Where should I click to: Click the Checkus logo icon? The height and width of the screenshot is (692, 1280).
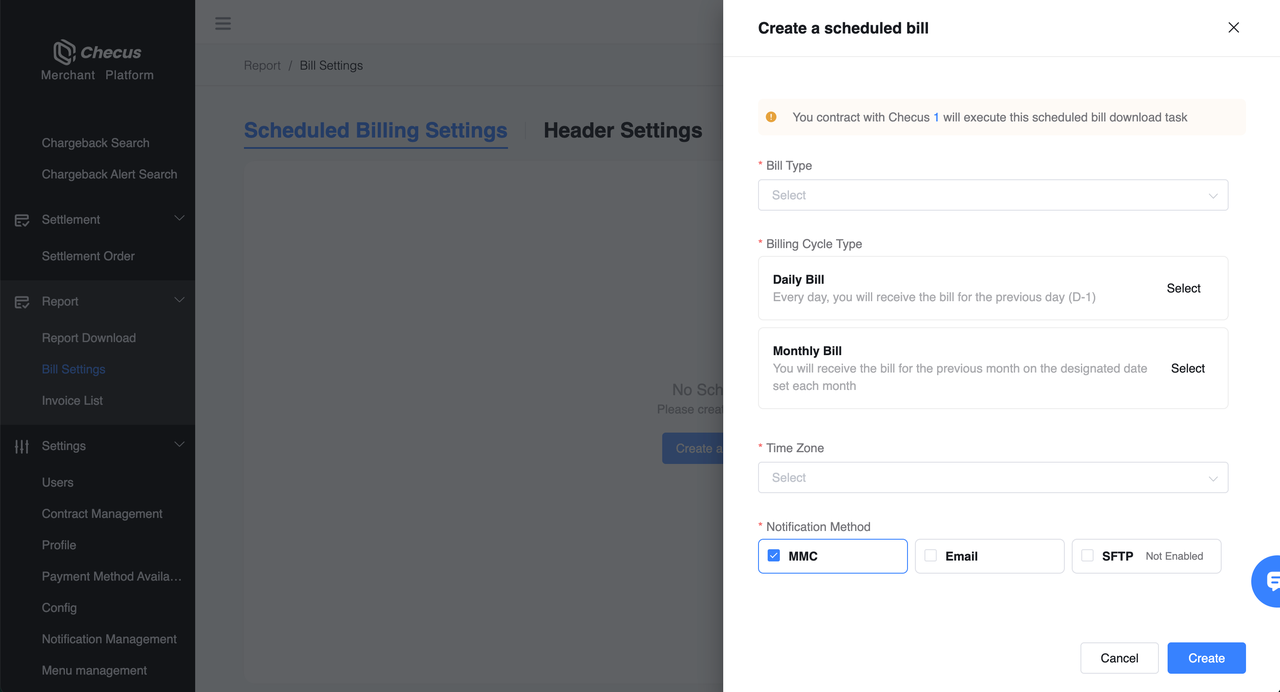point(65,52)
